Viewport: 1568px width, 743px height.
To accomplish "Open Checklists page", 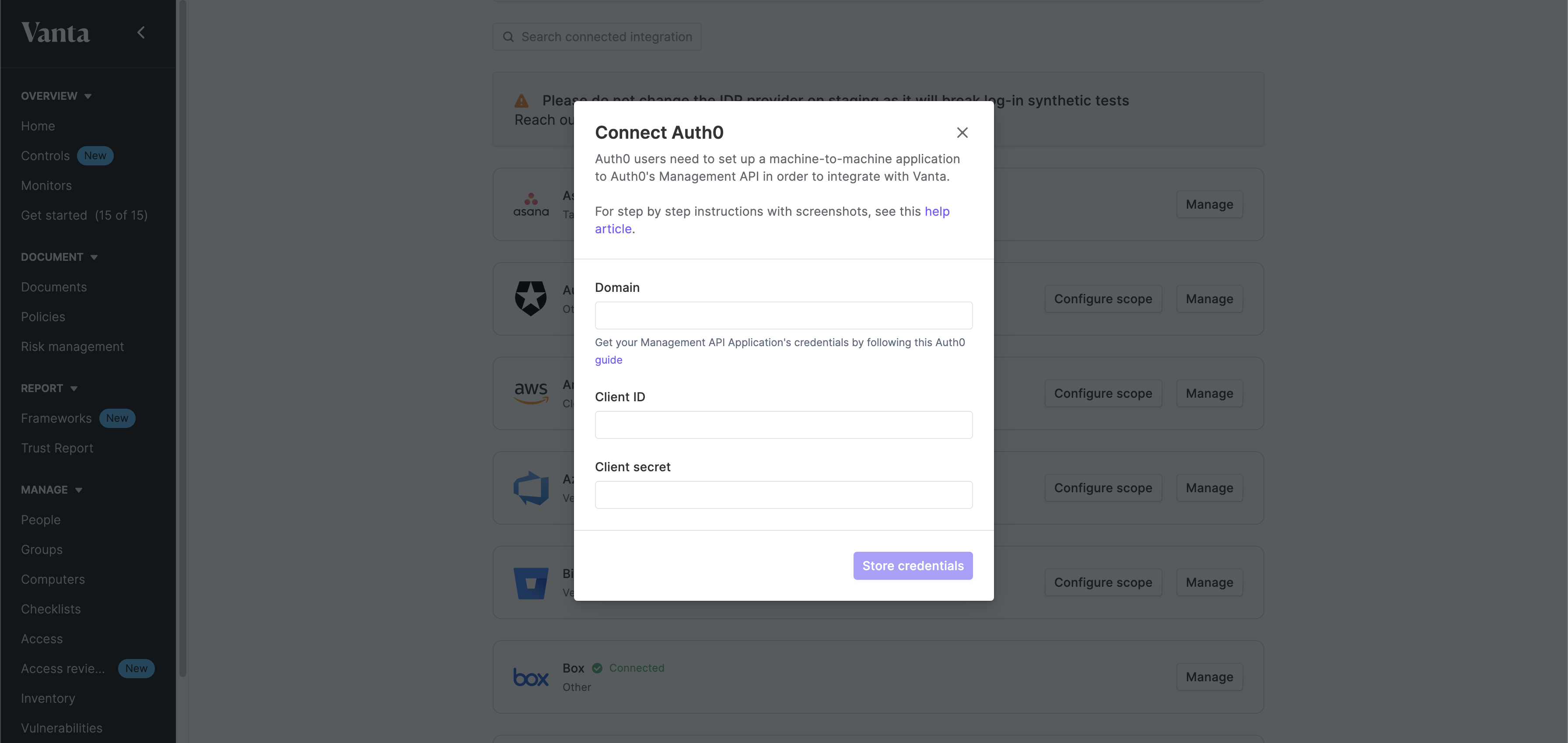I will [50, 610].
